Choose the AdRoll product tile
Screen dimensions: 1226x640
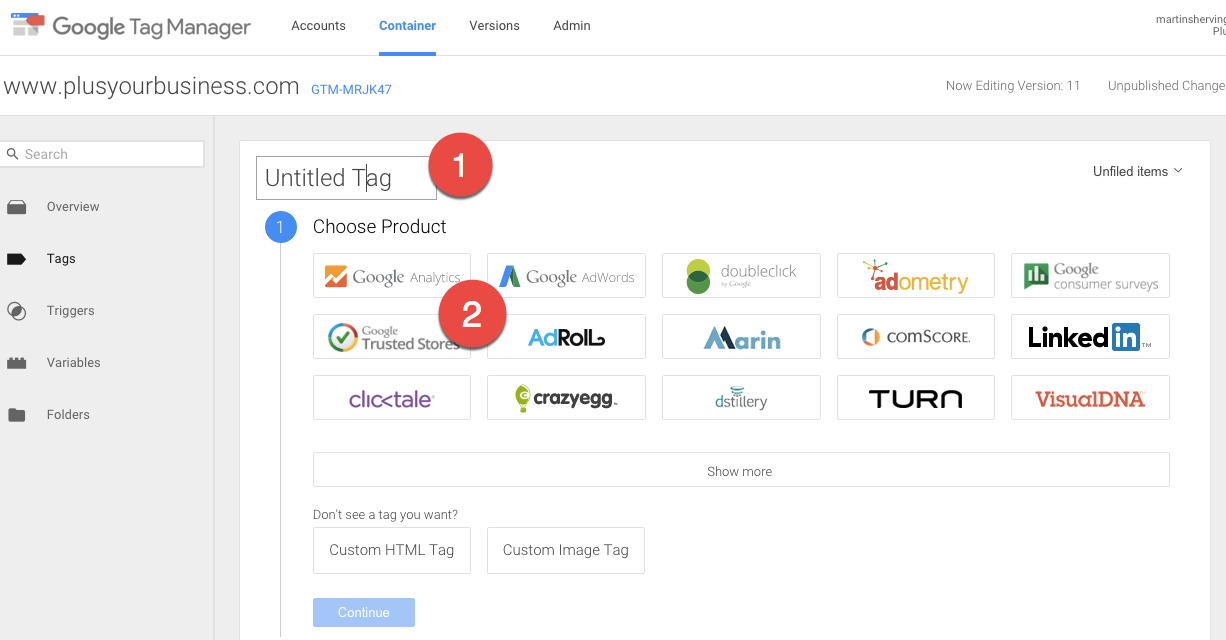click(566, 337)
